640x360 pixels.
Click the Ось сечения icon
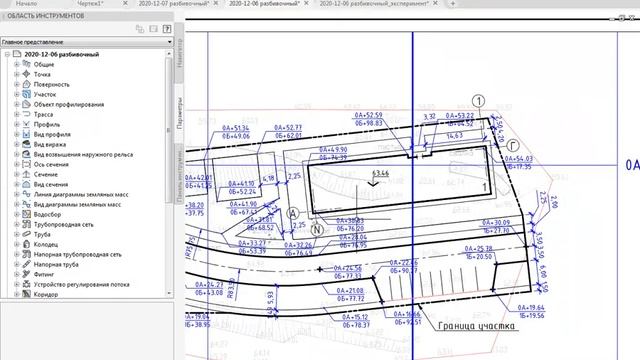(x=27, y=164)
